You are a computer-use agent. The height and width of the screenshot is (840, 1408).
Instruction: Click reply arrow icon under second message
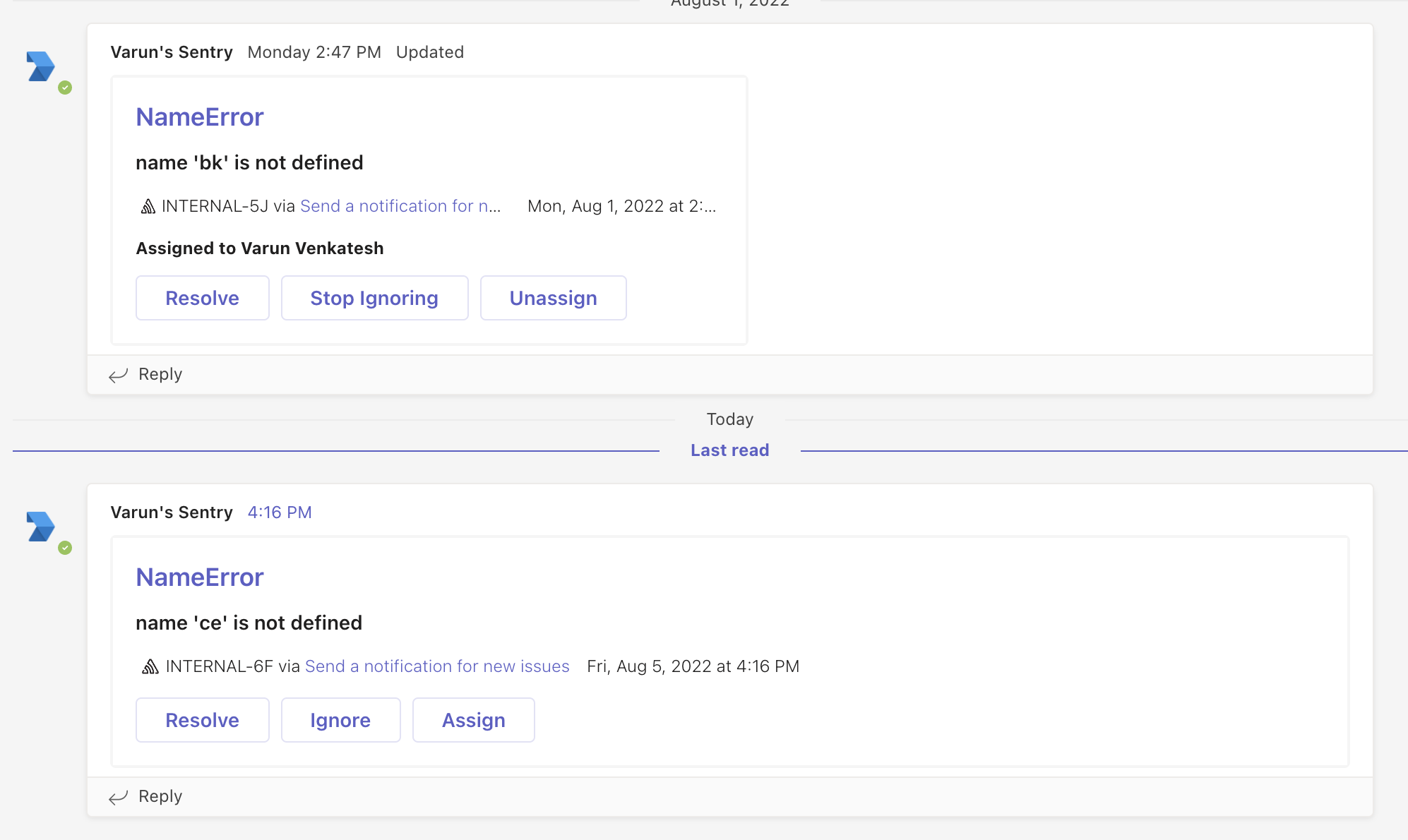[x=118, y=797]
